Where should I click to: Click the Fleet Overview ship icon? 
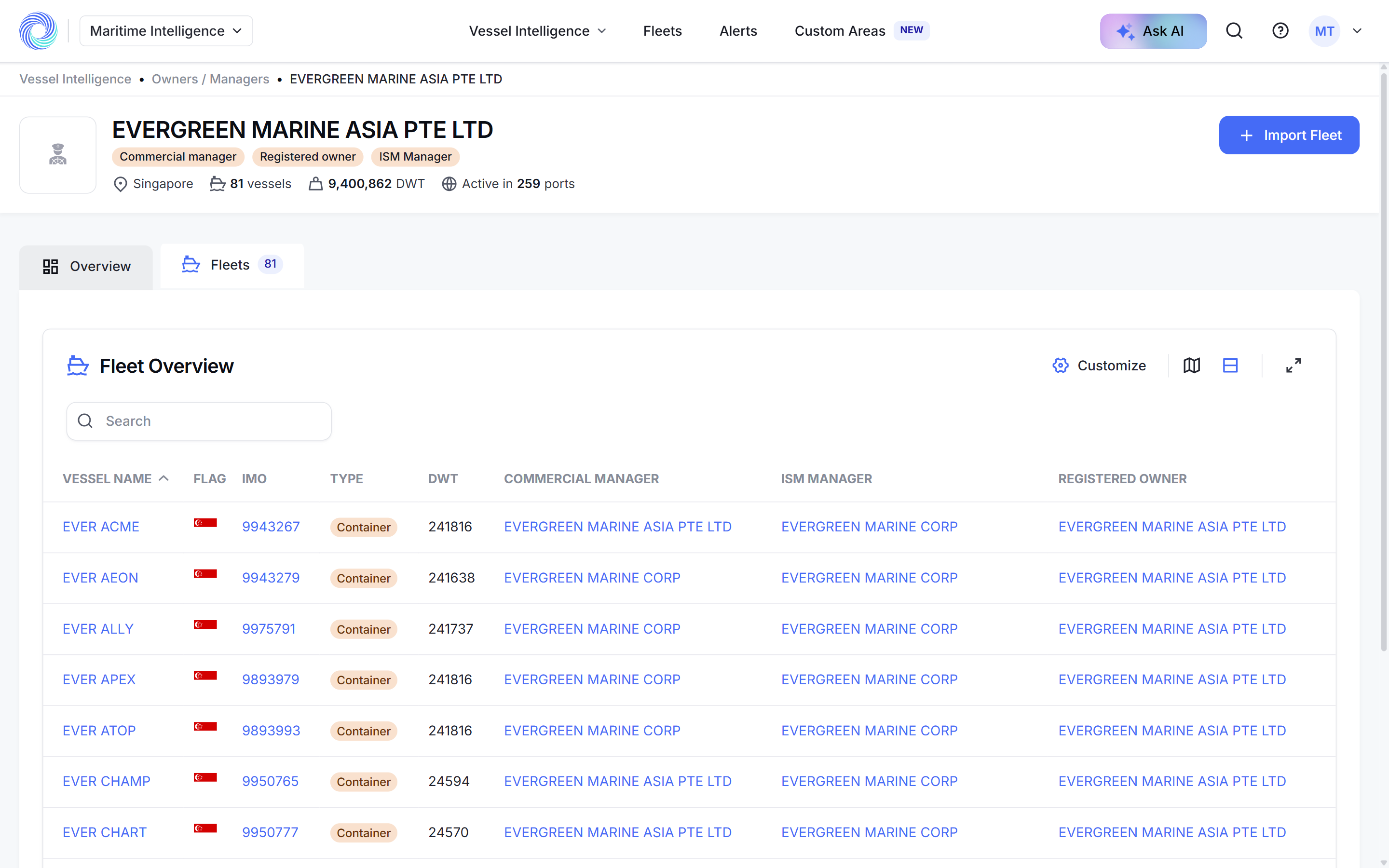[78, 366]
